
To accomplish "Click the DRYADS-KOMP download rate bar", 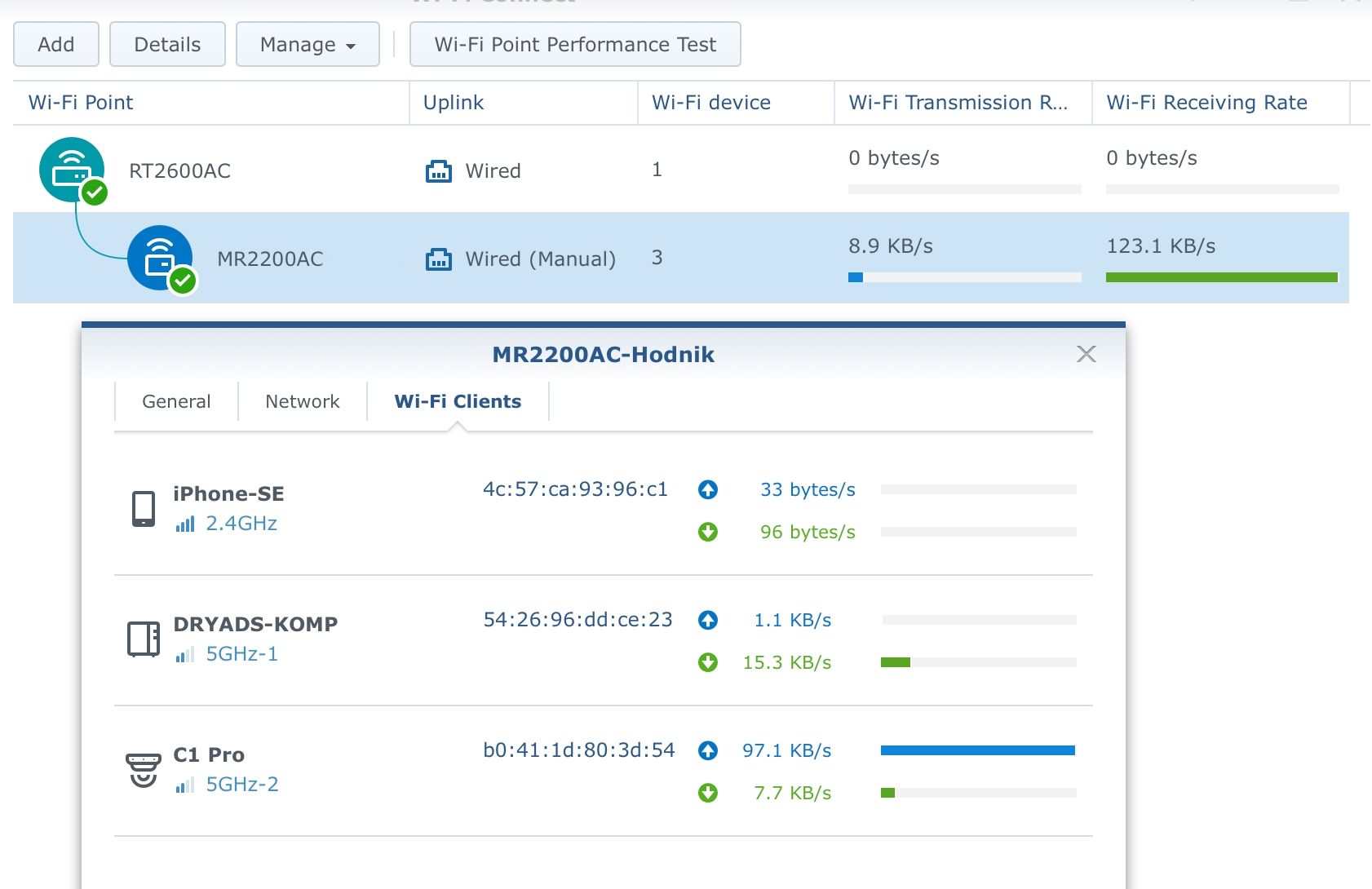I will click(979, 662).
